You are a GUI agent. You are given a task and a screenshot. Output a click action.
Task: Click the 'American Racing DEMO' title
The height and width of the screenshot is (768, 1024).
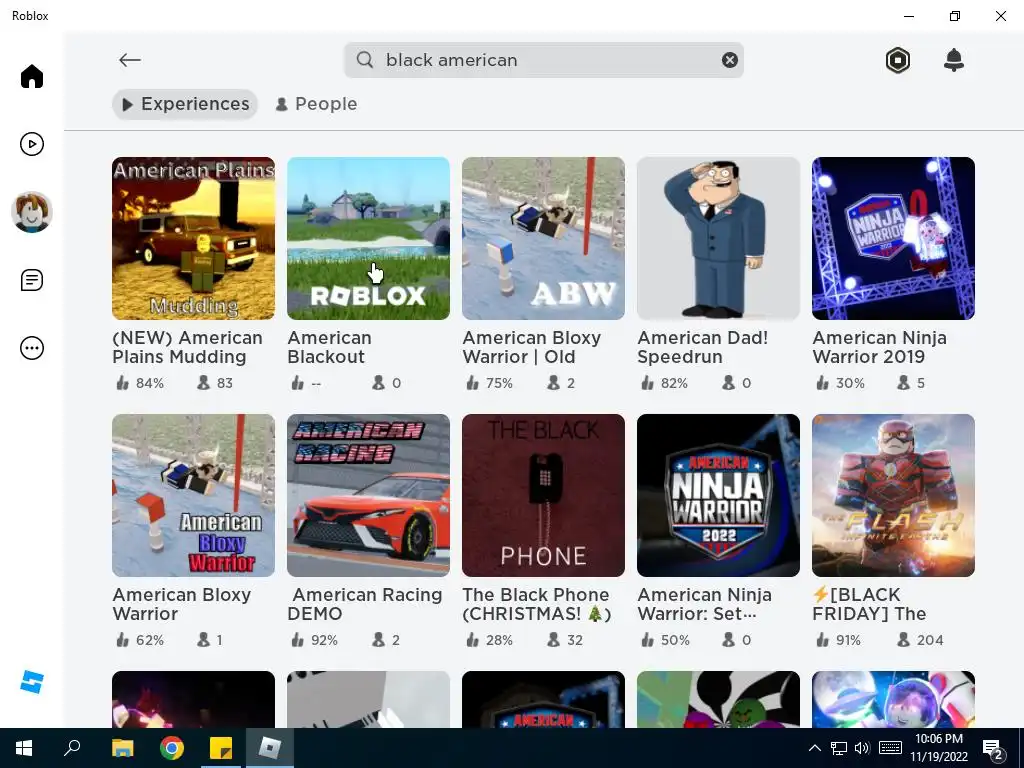365,604
